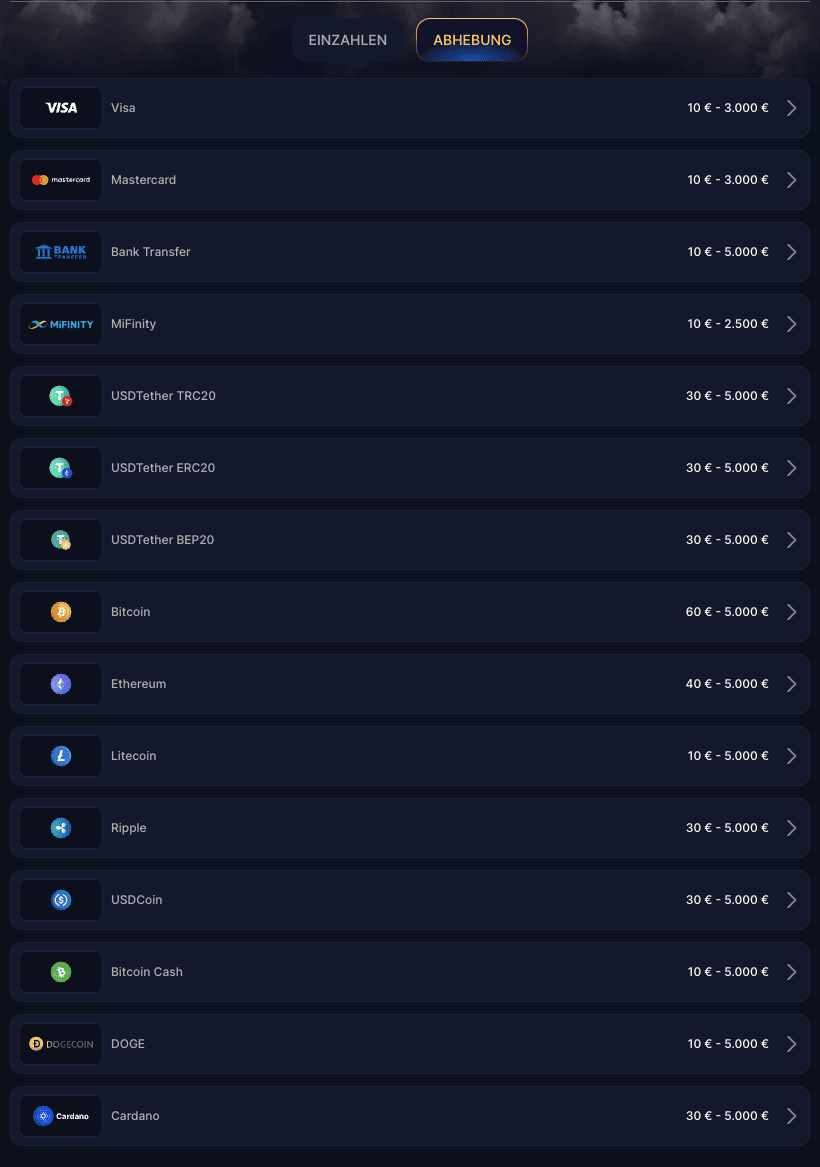The height and width of the screenshot is (1167, 820).
Task: Expand the USDTether TRC20 row arrow
Action: [791, 396]
